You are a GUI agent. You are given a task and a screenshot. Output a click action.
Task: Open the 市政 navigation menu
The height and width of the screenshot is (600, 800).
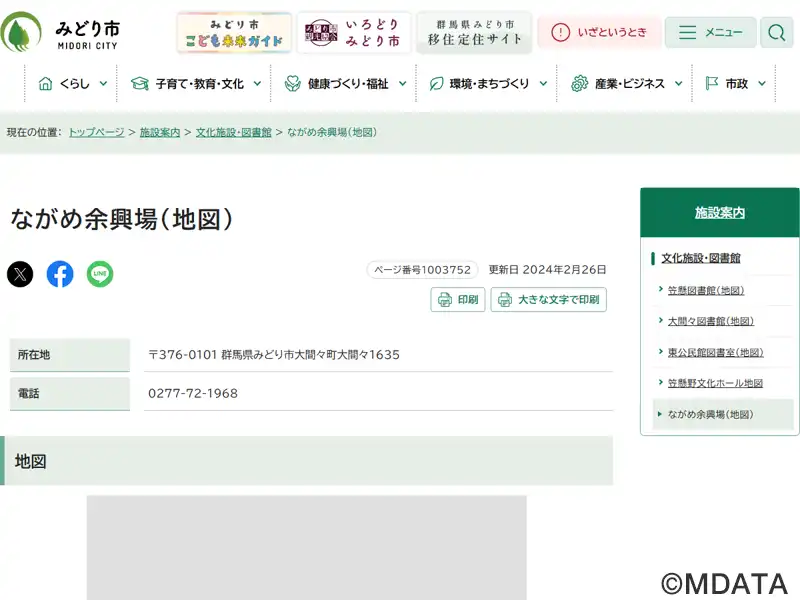coord(734,84)
